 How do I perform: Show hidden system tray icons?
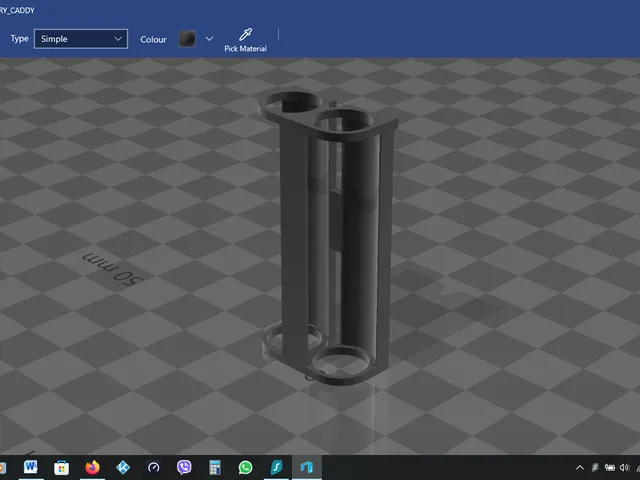click(x=580, y=468)
